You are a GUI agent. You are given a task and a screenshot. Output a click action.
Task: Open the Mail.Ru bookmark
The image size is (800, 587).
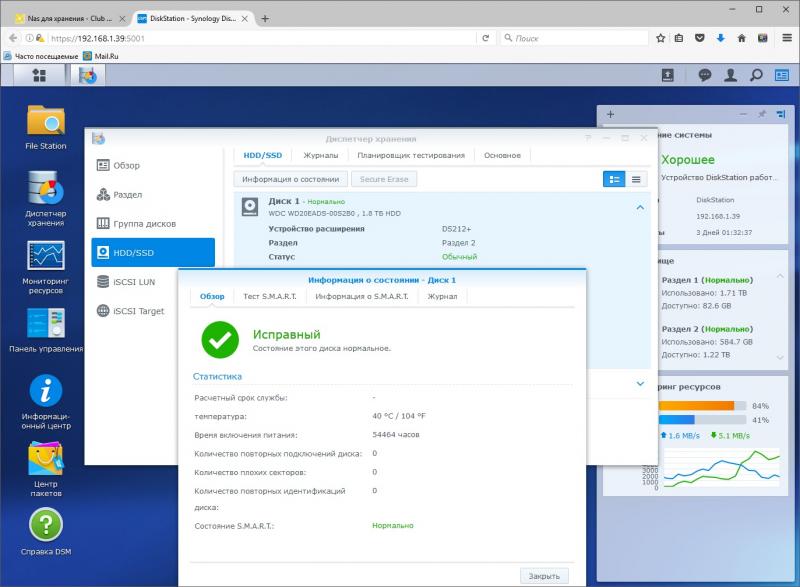[101, 56]
